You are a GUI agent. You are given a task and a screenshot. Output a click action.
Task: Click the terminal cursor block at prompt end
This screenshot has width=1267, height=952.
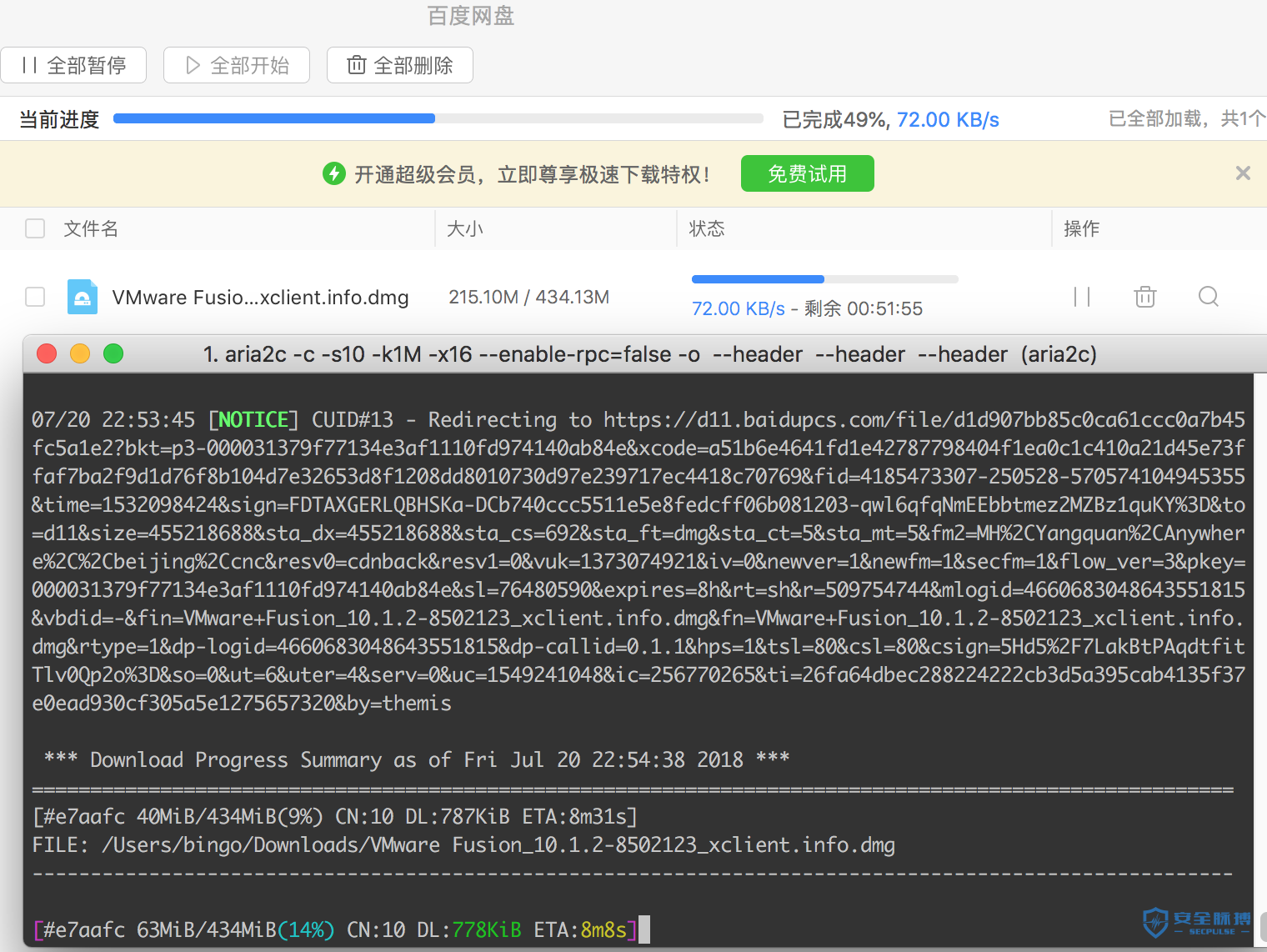(644, 929)
